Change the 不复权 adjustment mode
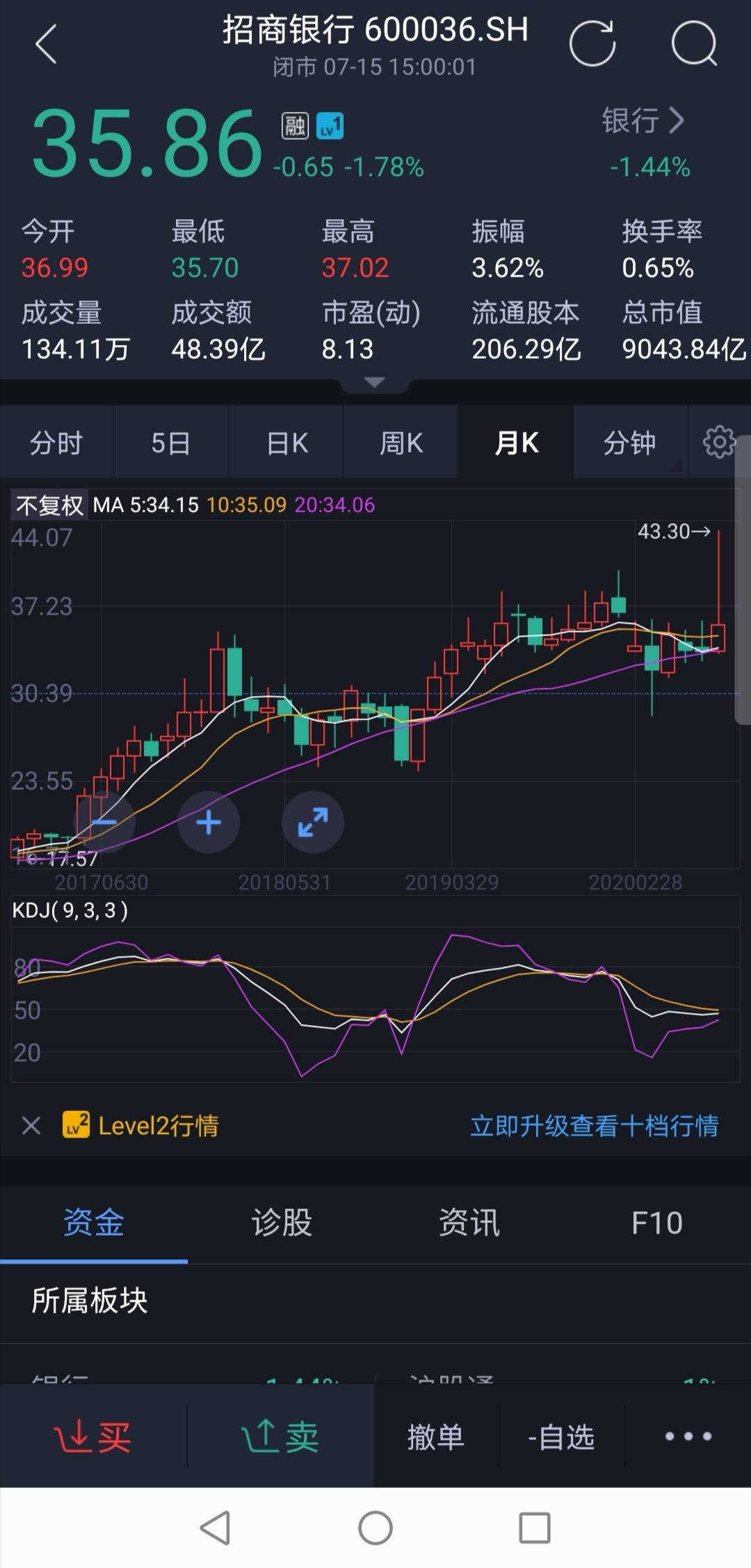Image resolution: width=751 pixels, height=1568 pixels. click(49, 505)
